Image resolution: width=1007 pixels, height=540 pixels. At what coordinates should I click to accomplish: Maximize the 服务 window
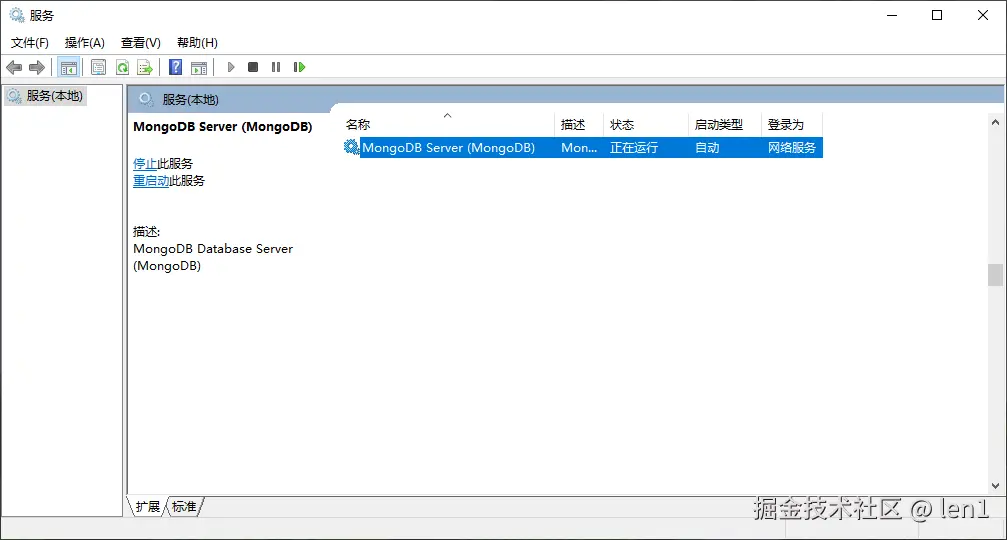937,15
